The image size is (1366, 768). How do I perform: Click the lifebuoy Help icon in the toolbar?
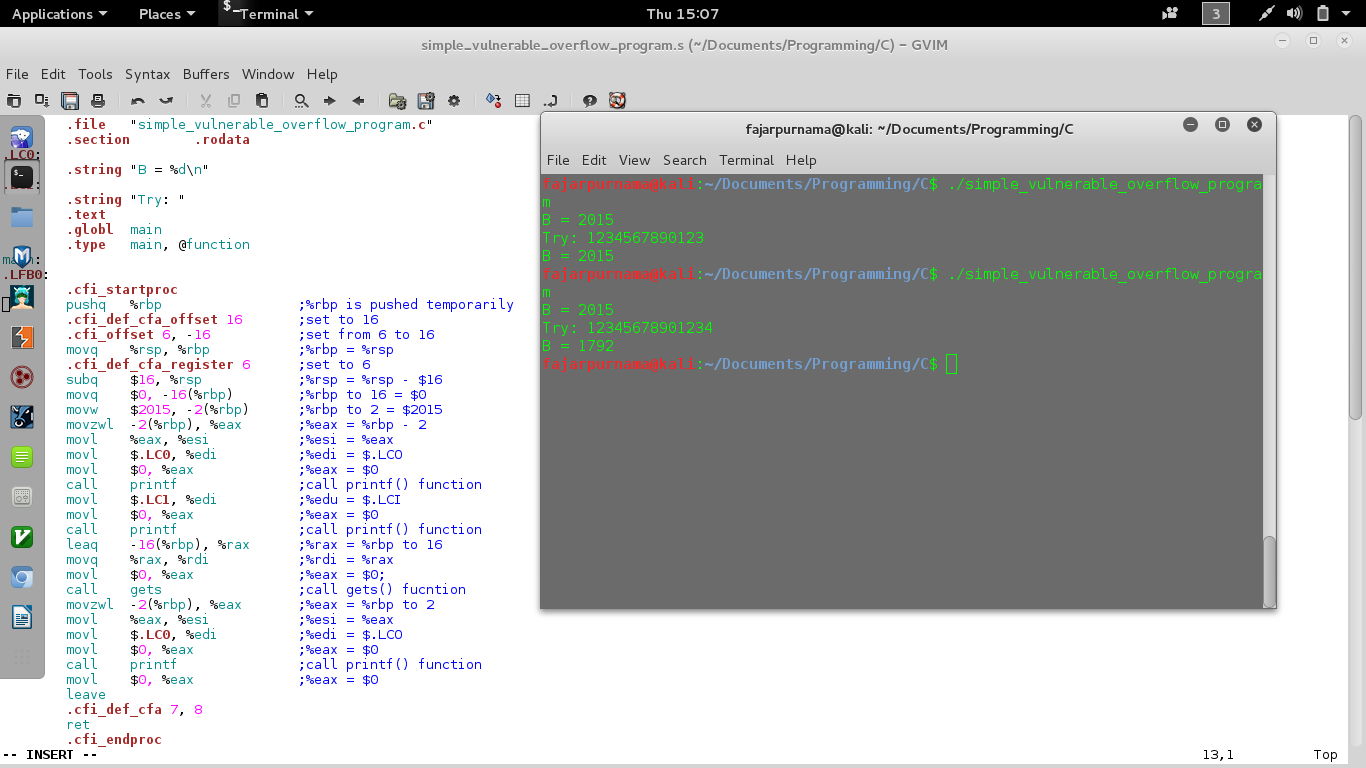pos(618,100)
